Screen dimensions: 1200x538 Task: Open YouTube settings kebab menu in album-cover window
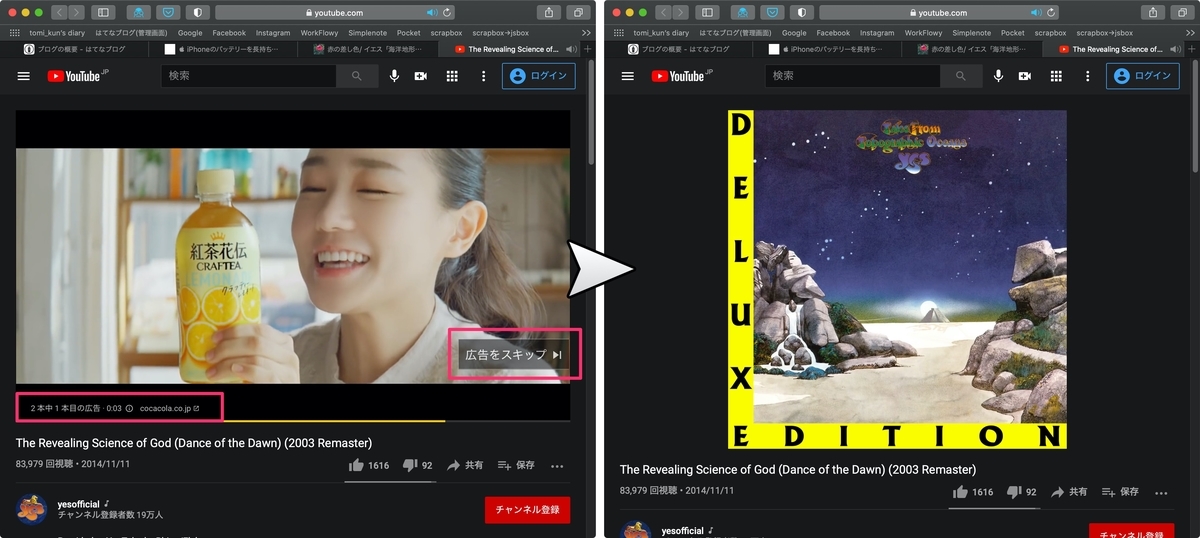[1087, 76]
